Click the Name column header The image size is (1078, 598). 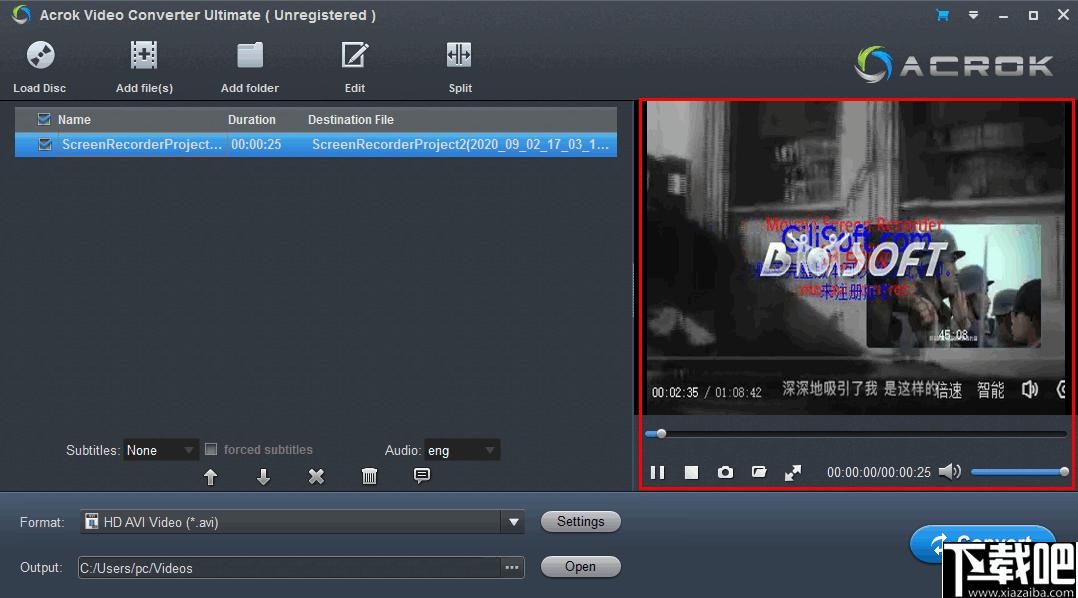click(74, 120)
